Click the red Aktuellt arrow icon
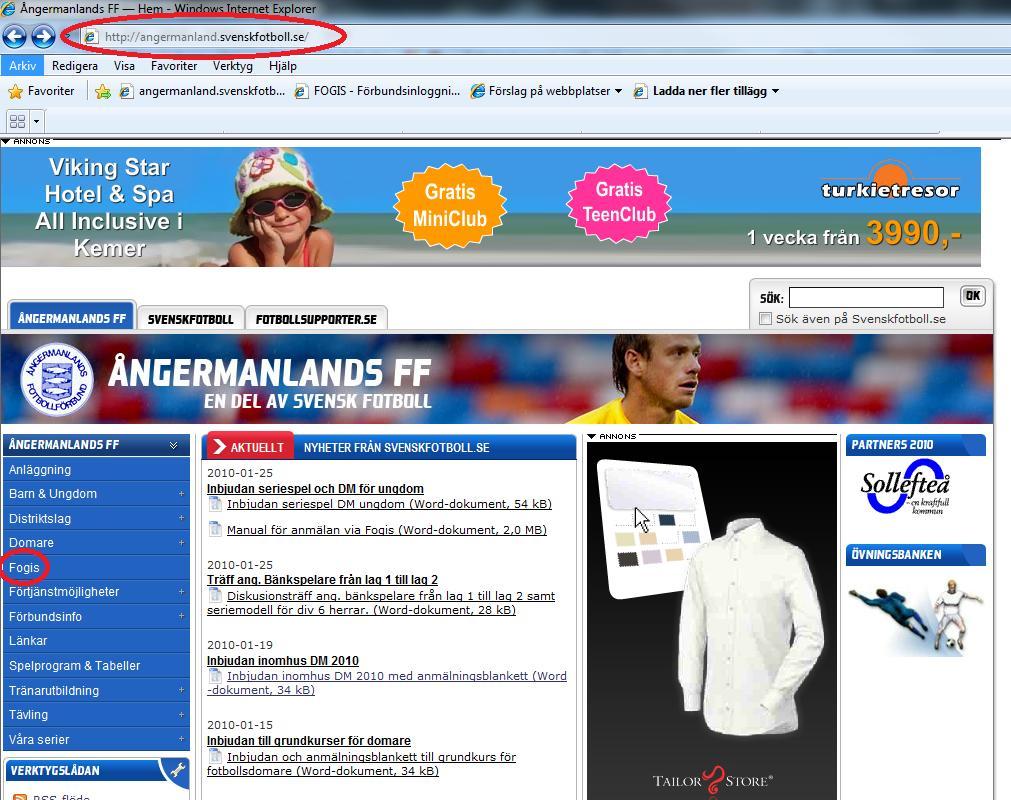 click(219, 447)
